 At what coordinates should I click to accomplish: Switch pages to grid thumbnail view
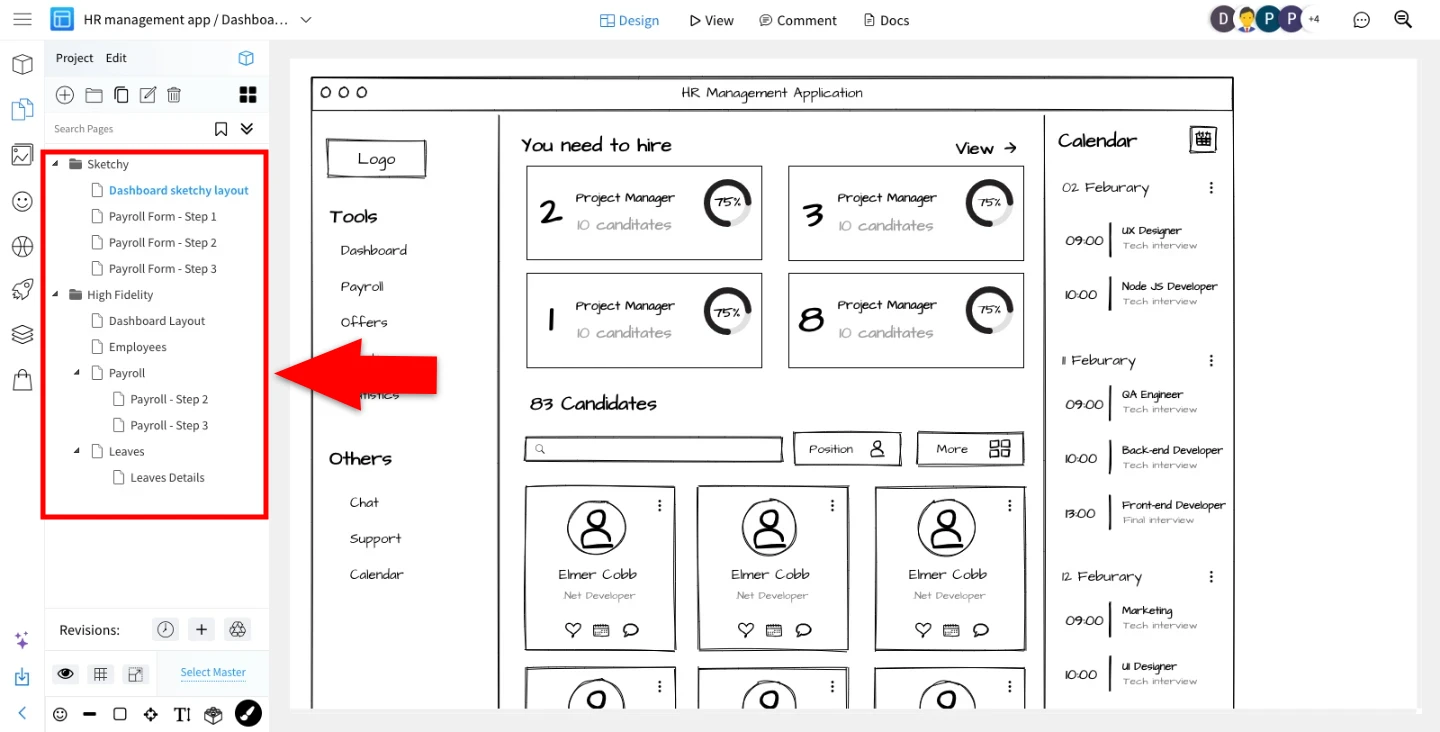click(x=248, y=95)
